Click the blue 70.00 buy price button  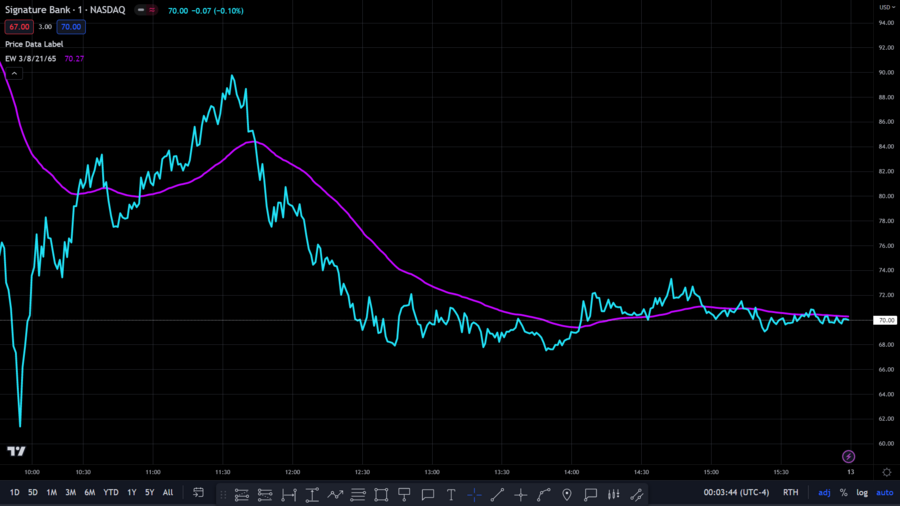[x=71, y=27]
